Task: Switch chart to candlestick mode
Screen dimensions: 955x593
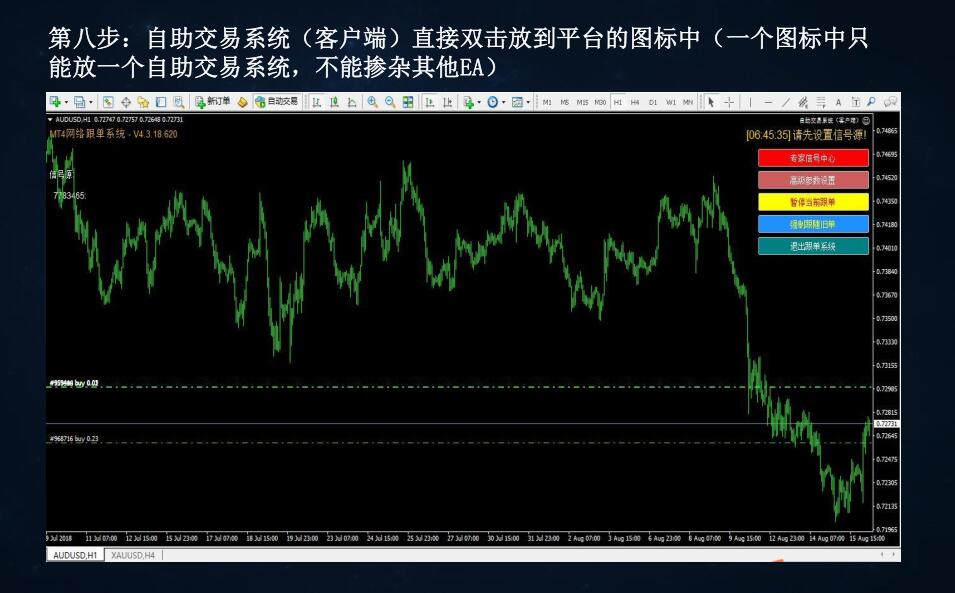Action: pos(333,101)
